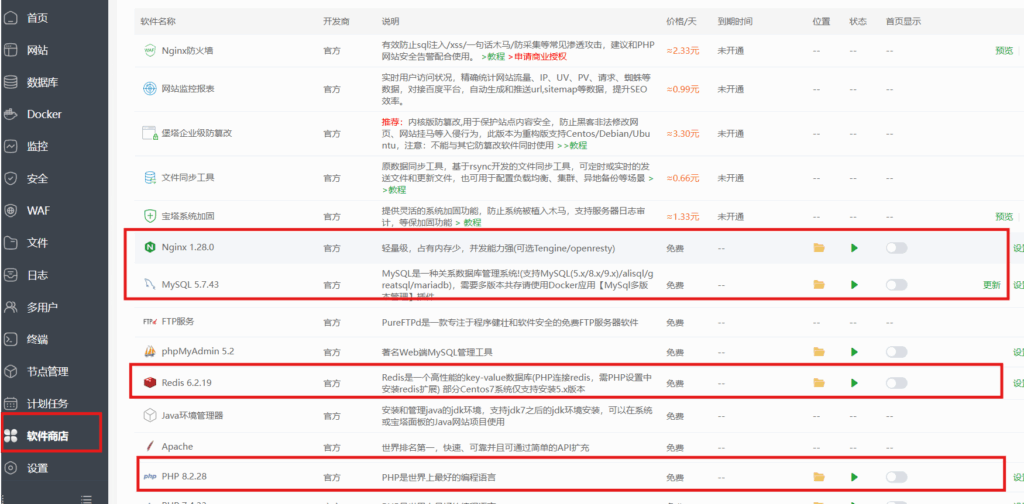Enable homepage display switch for MySQL 5.7.43

point(896,284)
